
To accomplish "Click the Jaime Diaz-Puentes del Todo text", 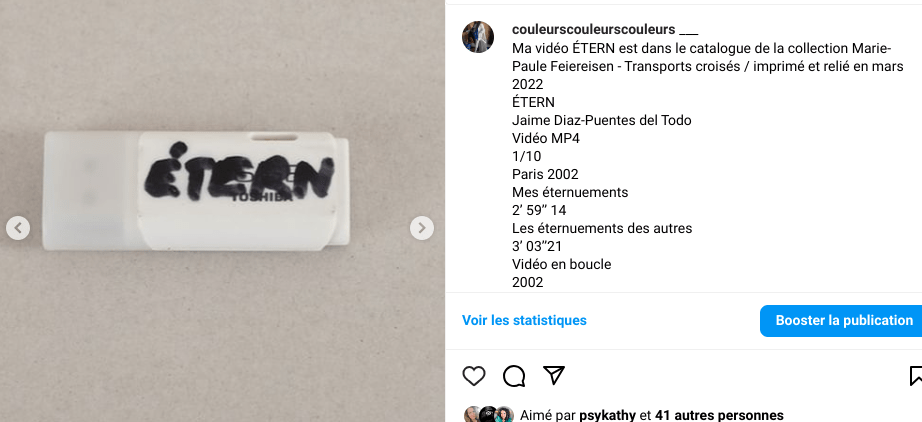I will [602, 120].
